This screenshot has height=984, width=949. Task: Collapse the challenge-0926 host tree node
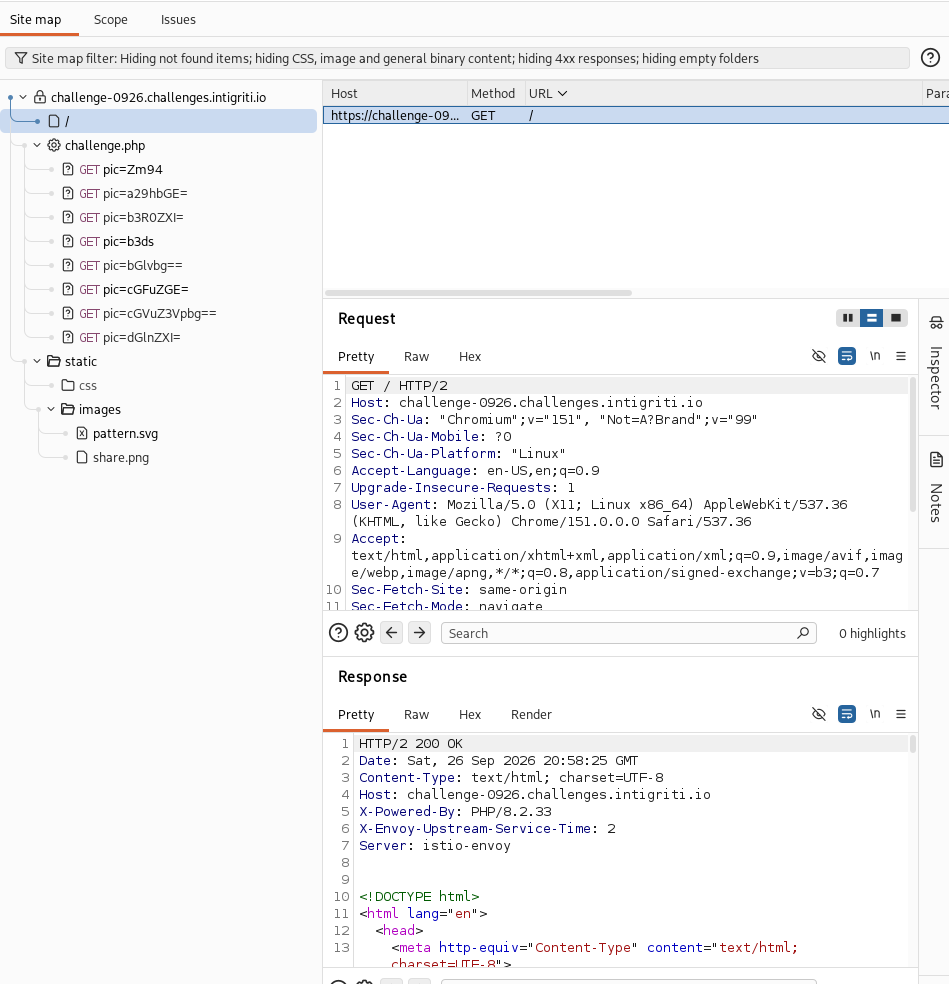click(23, 97)
